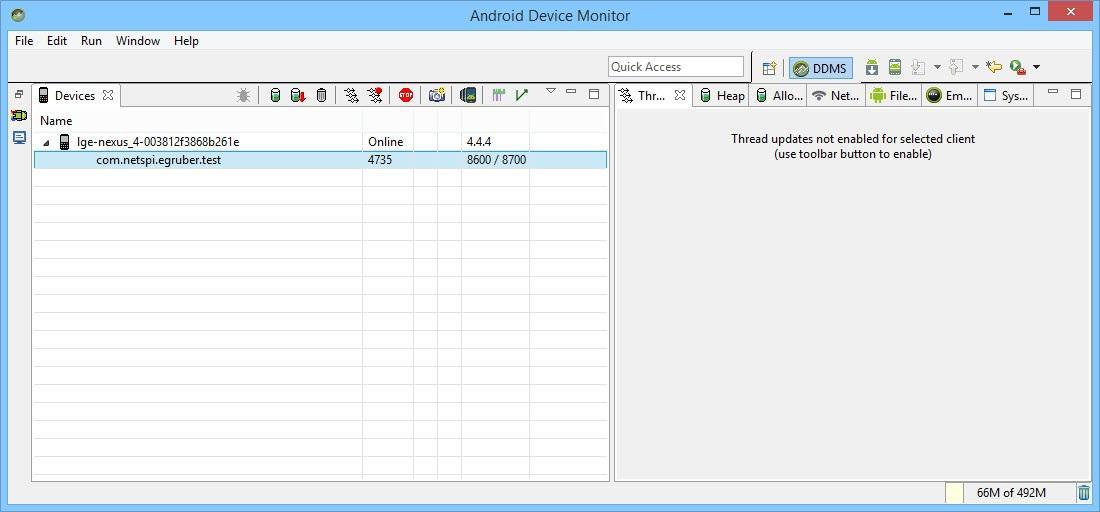1100x512 pixels.
Task: Switch to the Network Statistics tab
Action: click(836, 96)
